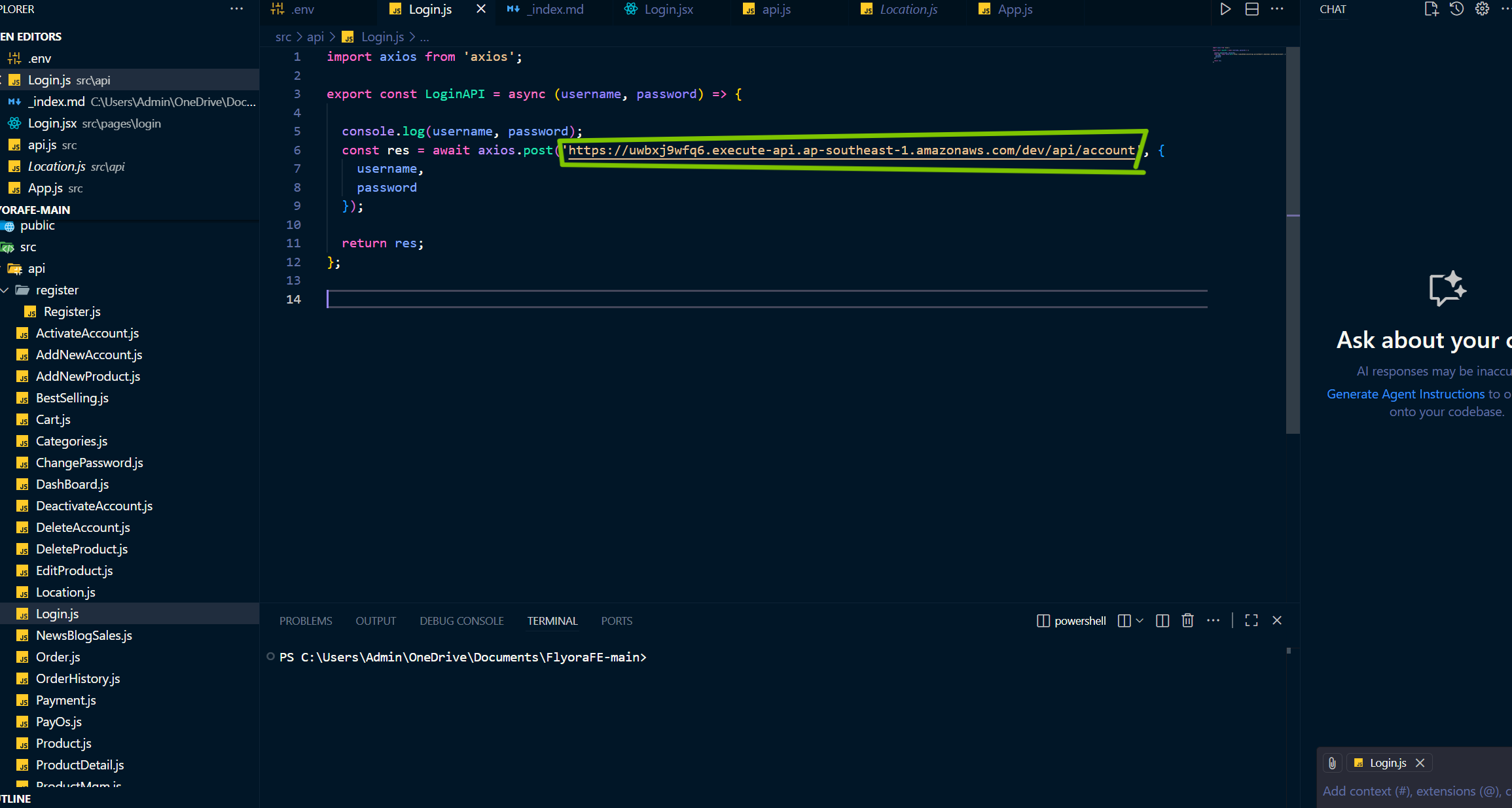Click Generate Agent Instructions link
The width and height of the screenshot is (1512, 808).
click(1405, 394)
